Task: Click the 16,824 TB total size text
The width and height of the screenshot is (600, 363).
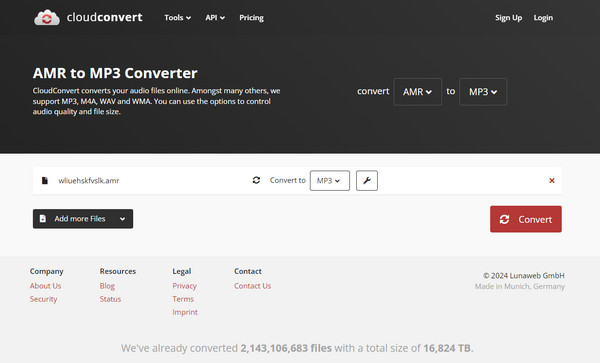Action: pyautogui.click(x=447, y=348)
